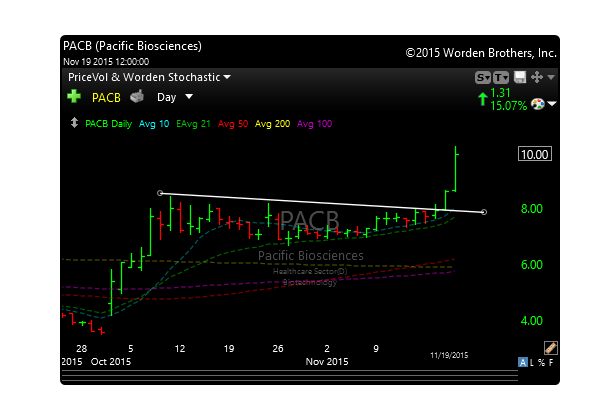
Task: Click the 1.31 net change value
Action: pyautogui.click(x=500, y=93)
